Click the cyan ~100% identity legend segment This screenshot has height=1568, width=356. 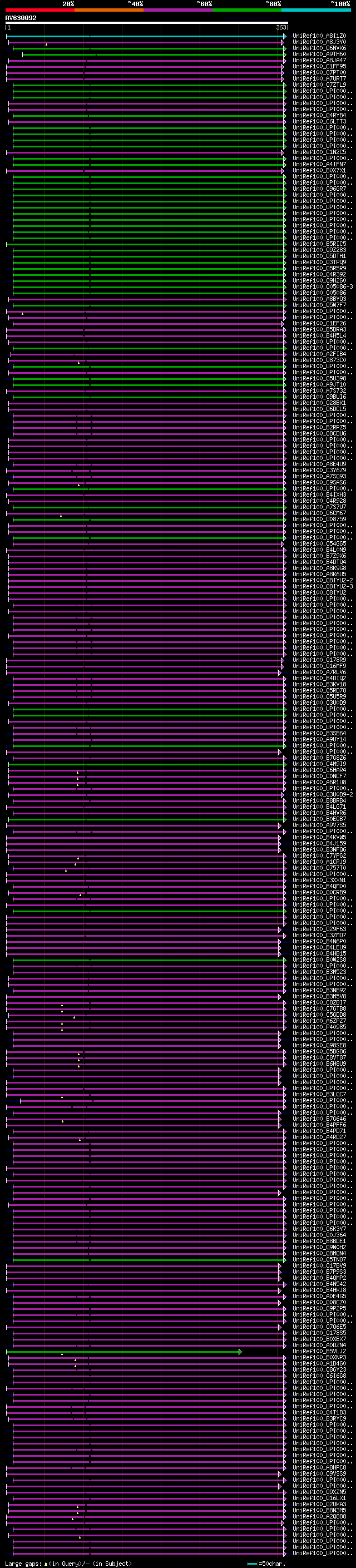[x=317, y=10]
